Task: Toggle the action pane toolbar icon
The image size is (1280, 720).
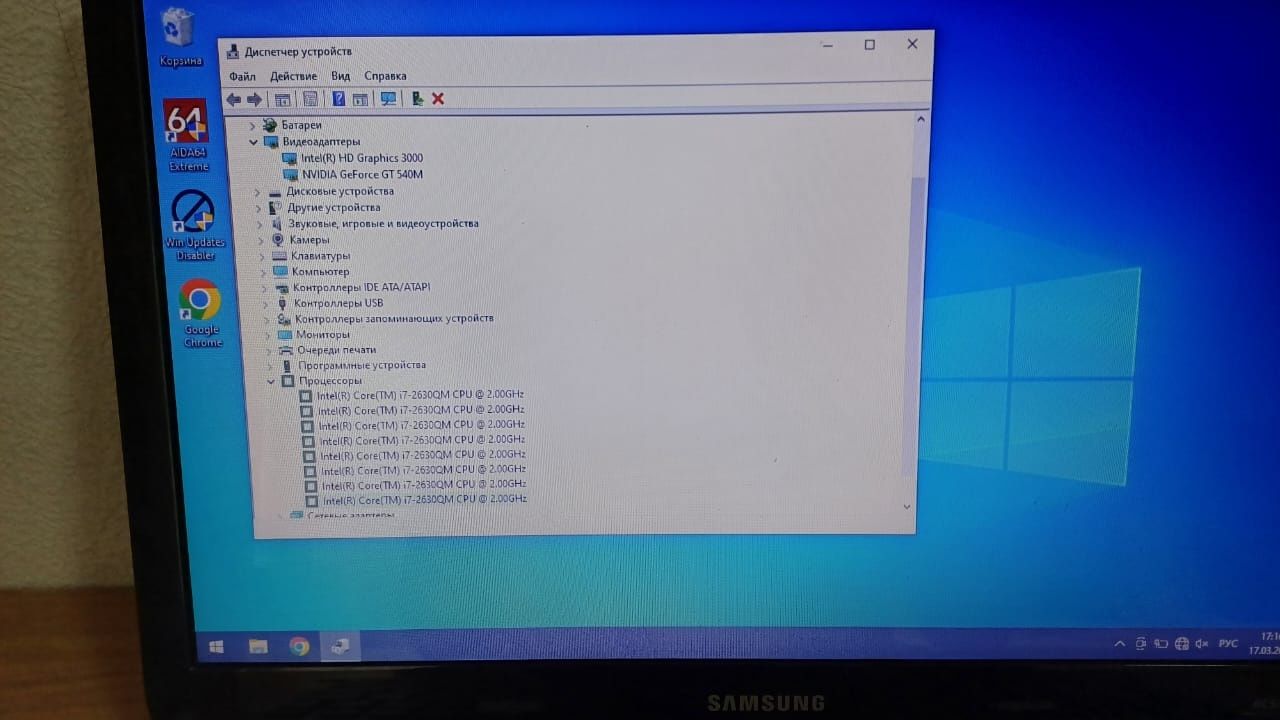Action: (x=360, y=99)
